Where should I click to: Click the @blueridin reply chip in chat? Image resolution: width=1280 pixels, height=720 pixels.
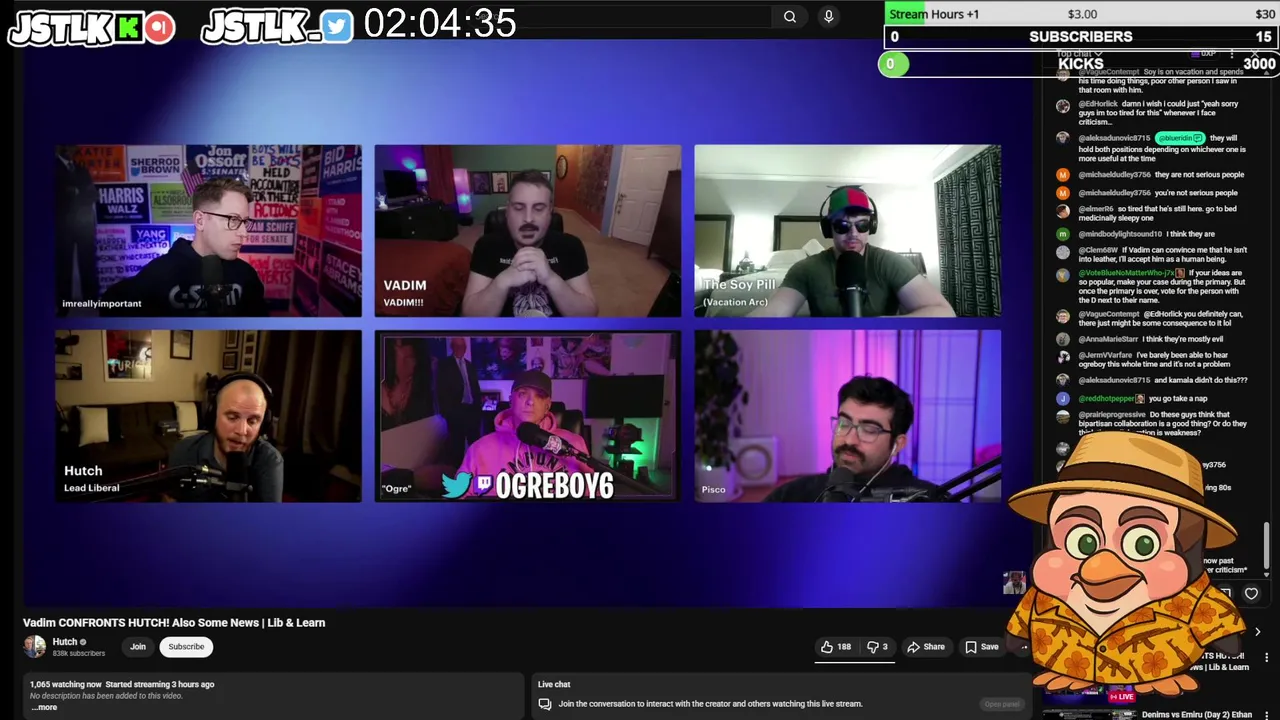(x=1179, y=138)
